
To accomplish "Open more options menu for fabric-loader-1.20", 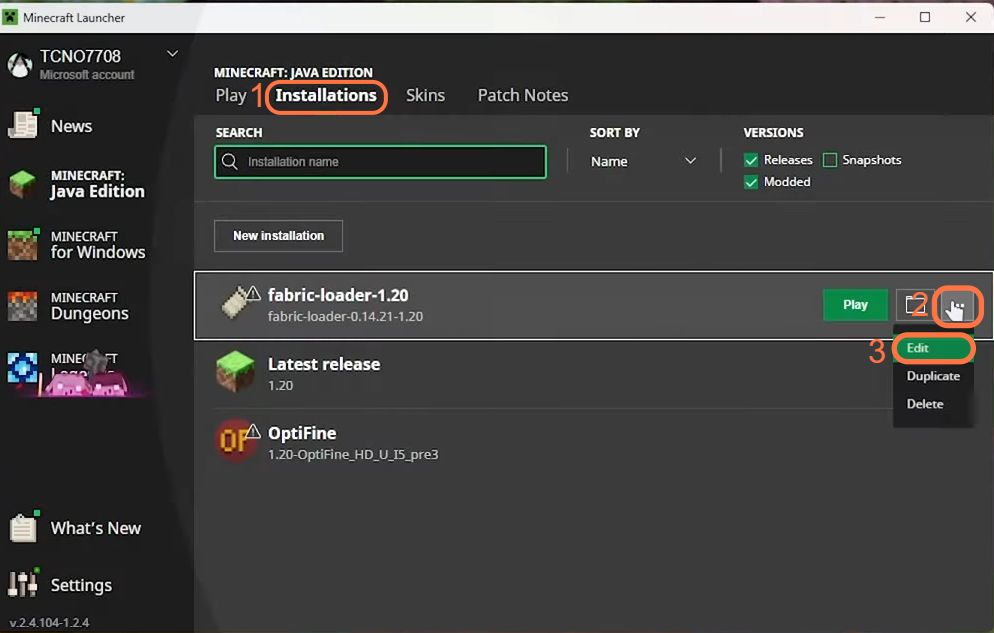I will tap(957, 305).
